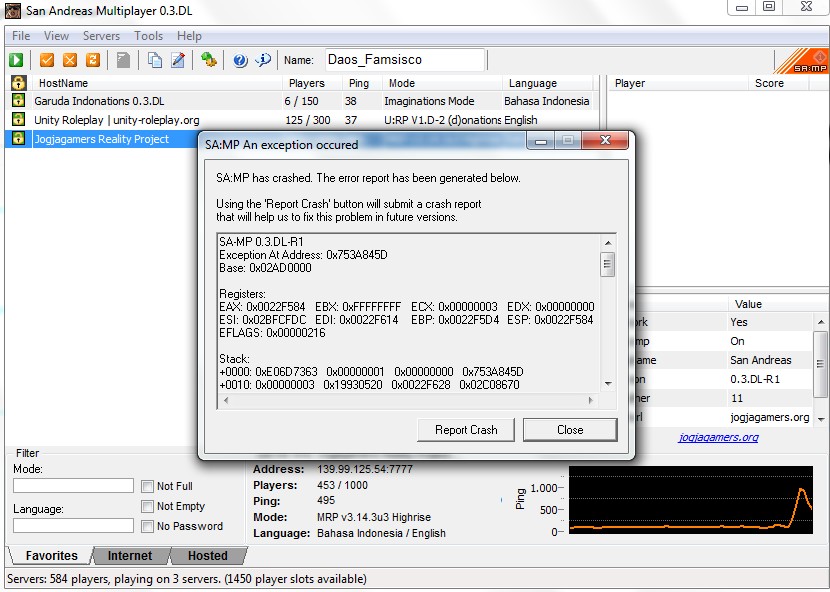Minimize the main SAMP window
Image resolution: width=830 pixels, height=592 pixels.
point(742,7)
